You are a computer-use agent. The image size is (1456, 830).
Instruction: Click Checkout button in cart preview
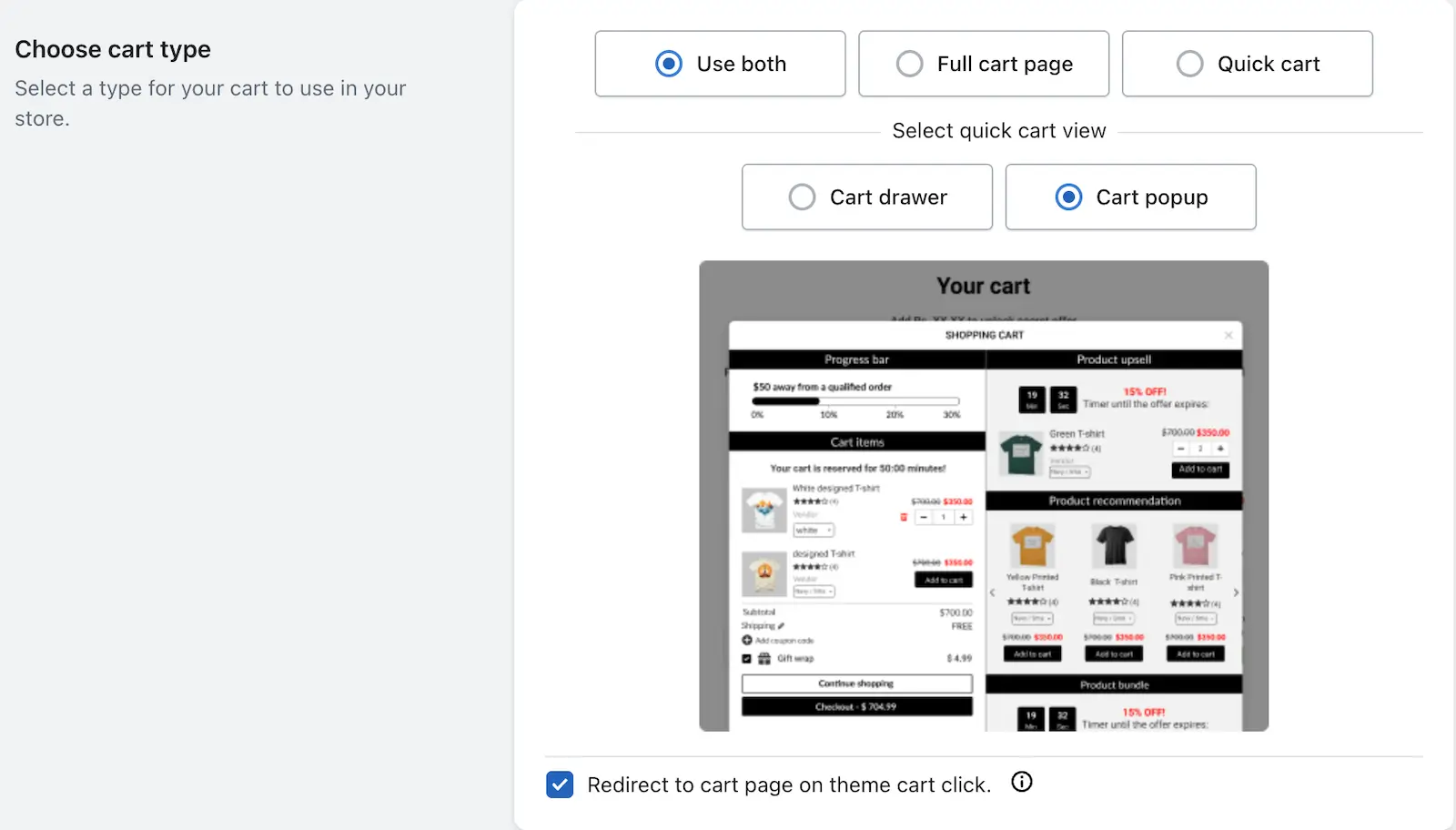(x=857, y=707)
